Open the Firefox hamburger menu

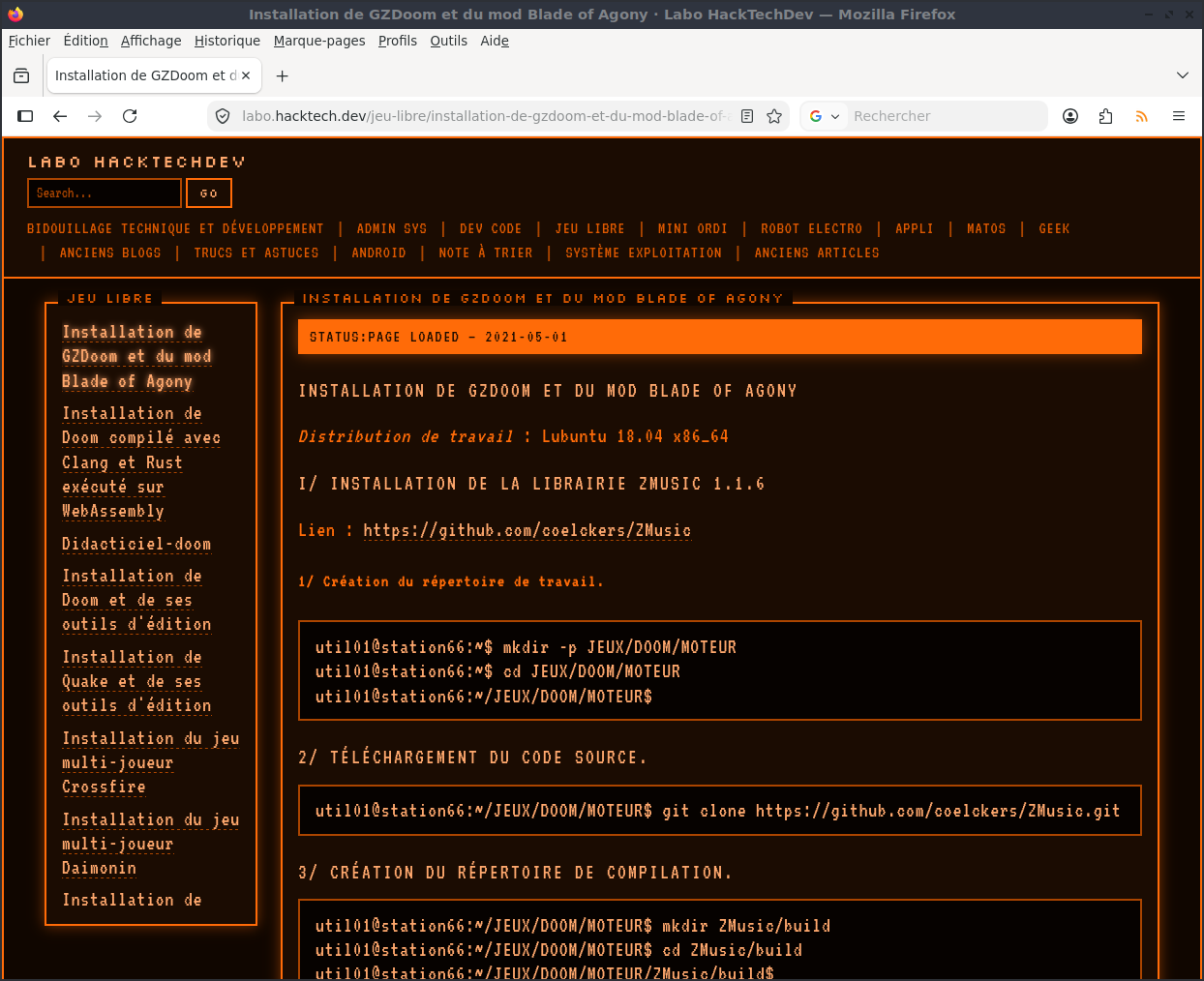1179,116
